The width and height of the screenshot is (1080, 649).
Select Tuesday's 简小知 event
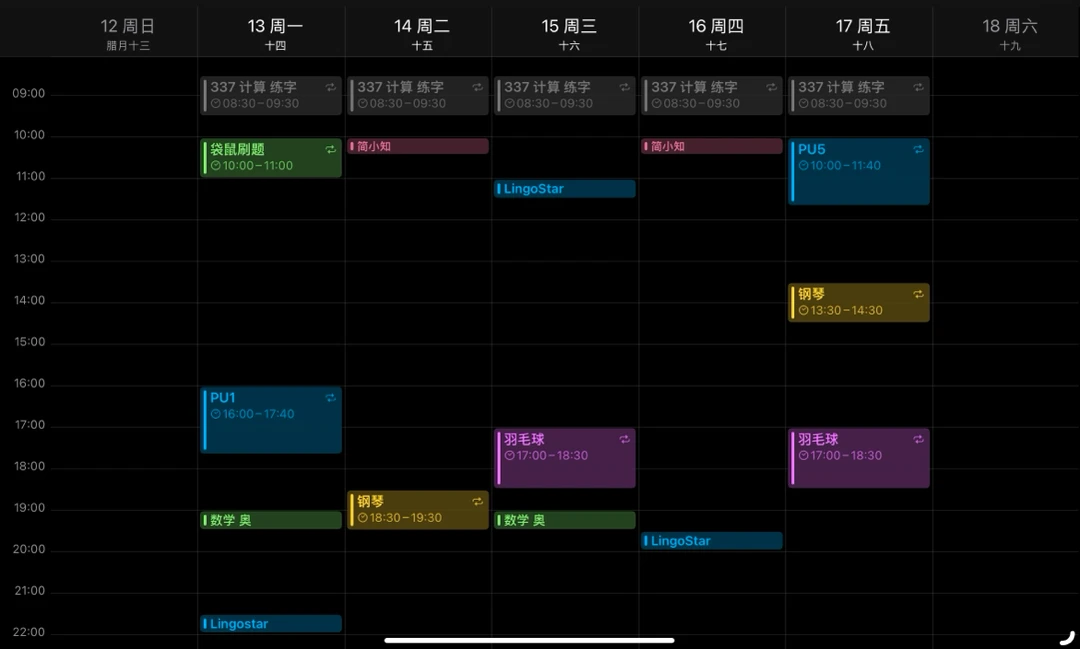tap(417, 146)
